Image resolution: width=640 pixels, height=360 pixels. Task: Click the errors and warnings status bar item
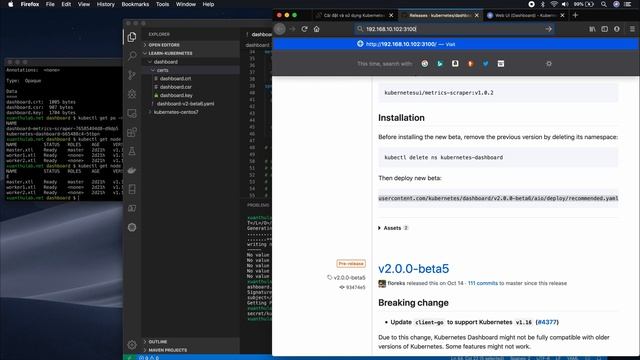coord(149,358)
